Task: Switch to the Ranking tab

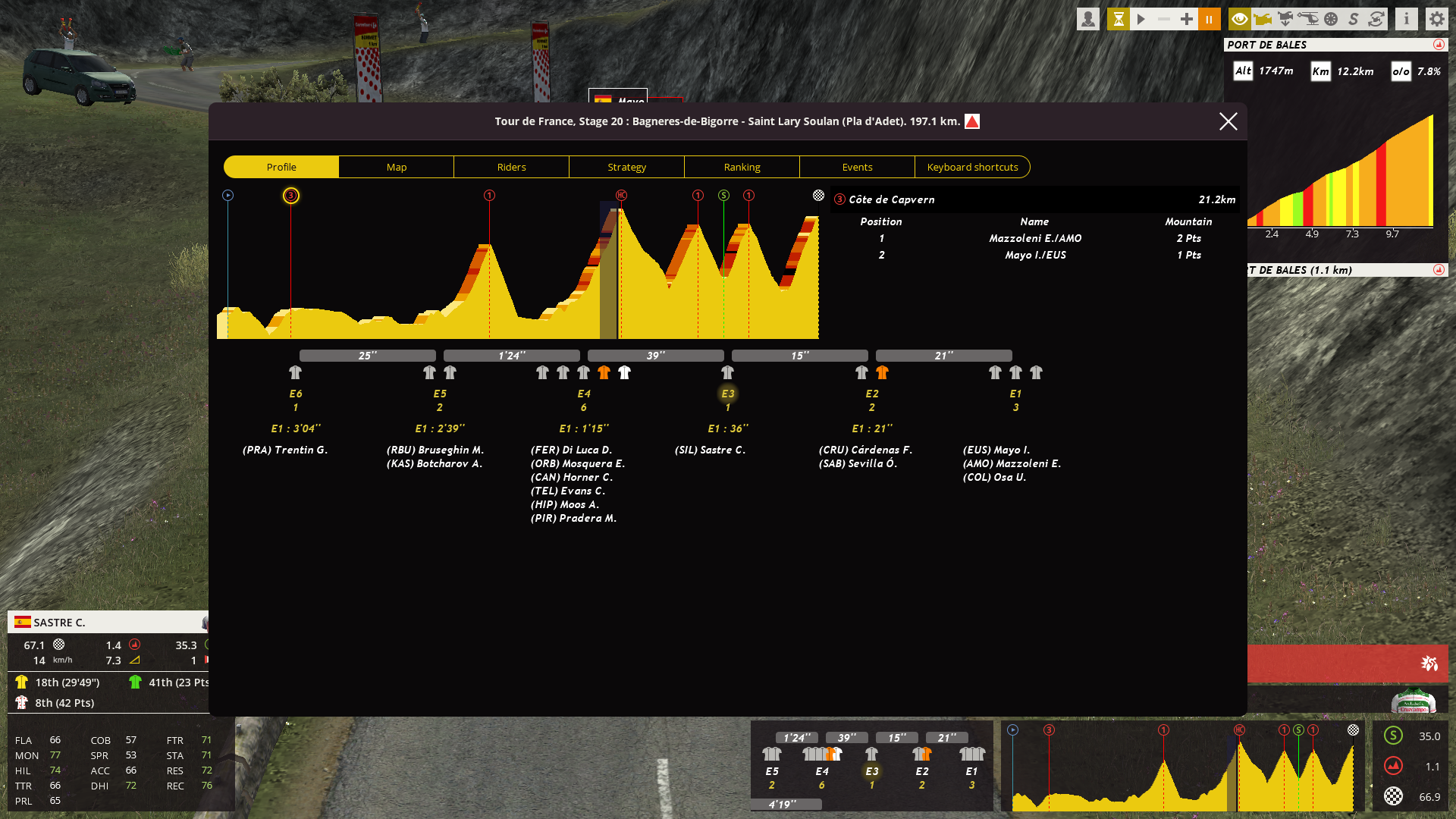Action: point(742,167)
